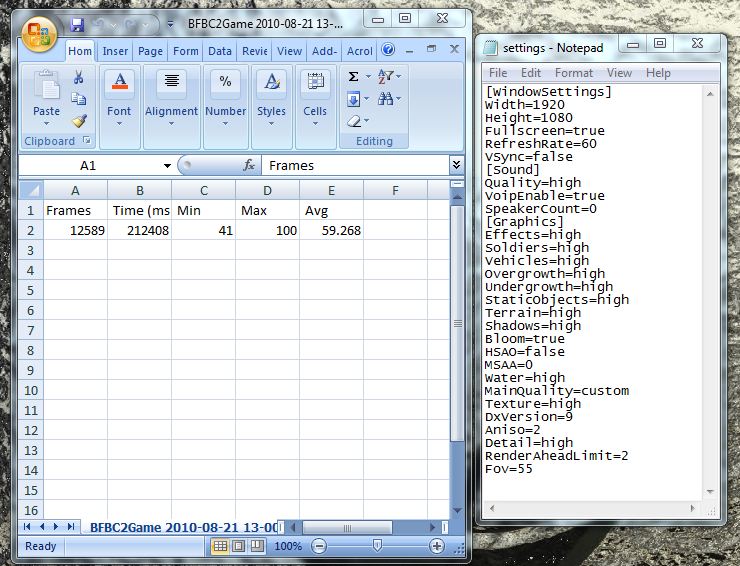The height and width of the screenshot is (566, 740).
Task: Switch to the Data ribbon tab
Action: 220,51
